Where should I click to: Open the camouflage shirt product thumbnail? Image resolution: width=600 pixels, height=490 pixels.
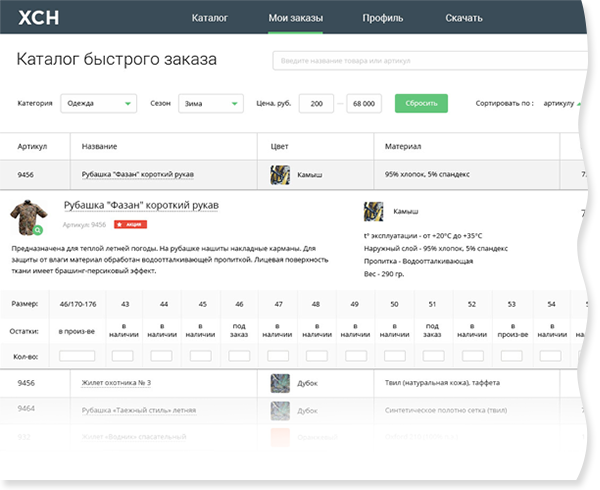[x=28, y=217]
